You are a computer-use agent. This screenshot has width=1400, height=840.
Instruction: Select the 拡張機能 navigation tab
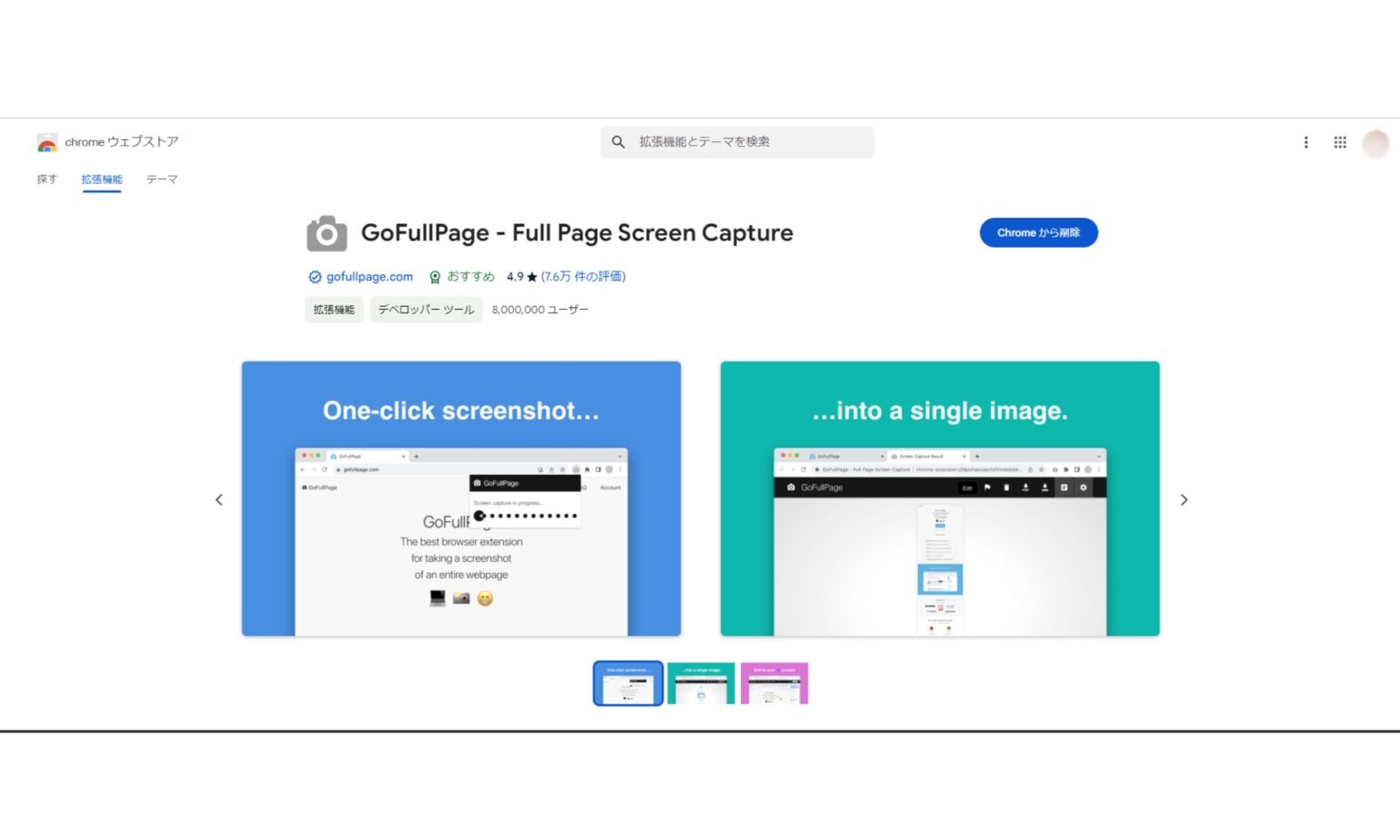pos(101,179)
